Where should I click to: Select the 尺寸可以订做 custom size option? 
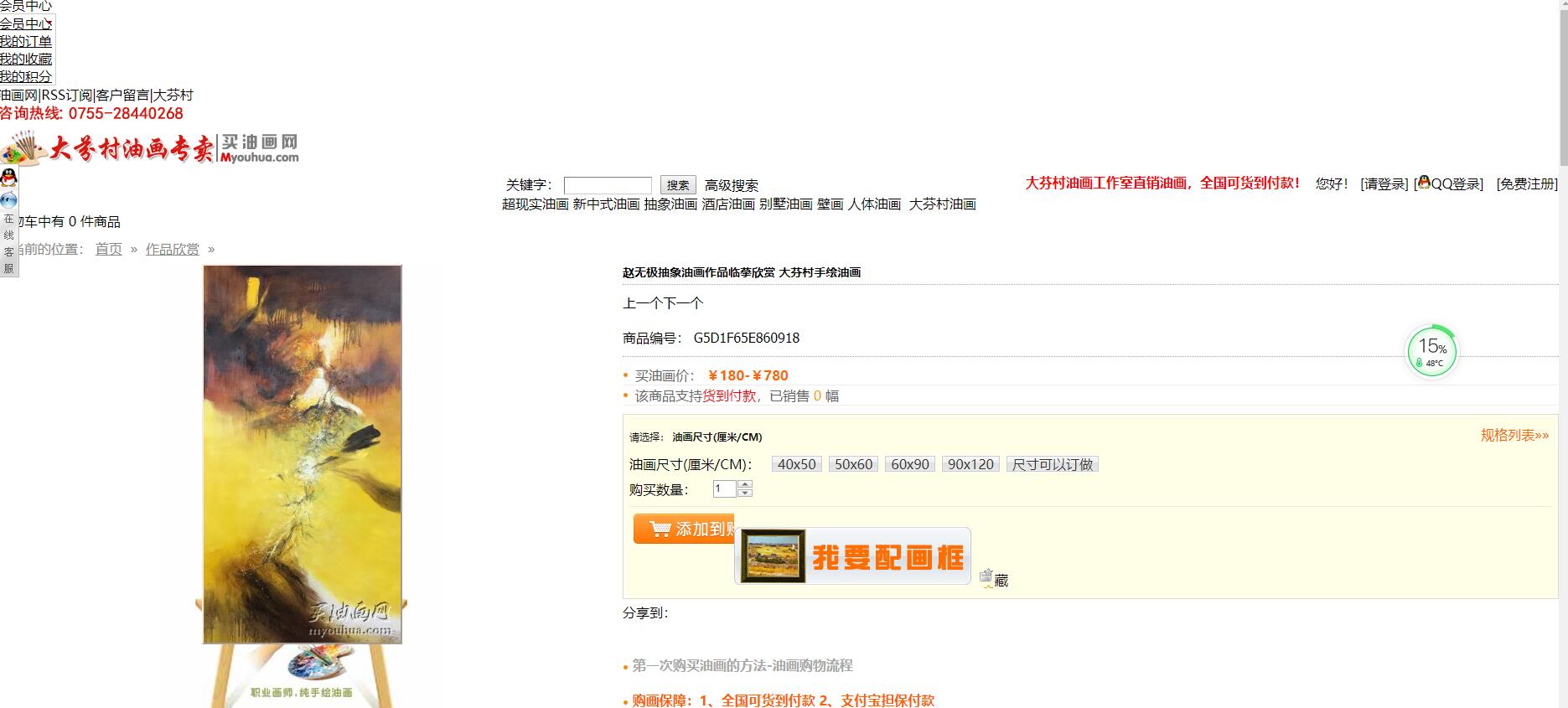[x=1053, y=464]
